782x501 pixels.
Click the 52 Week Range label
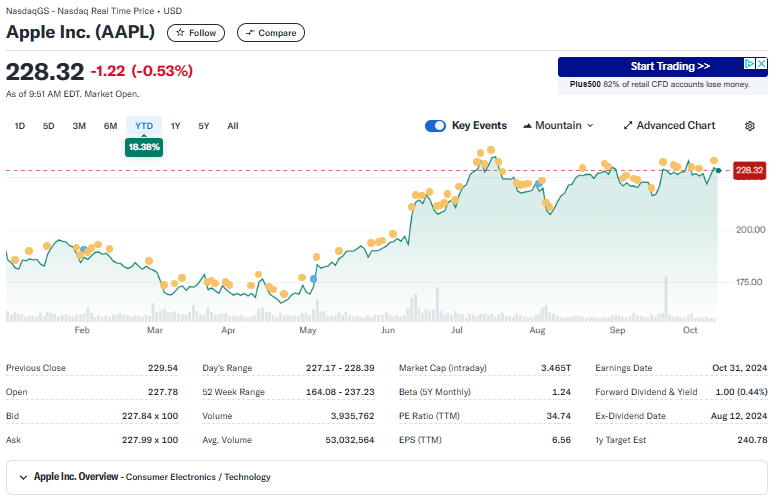(233, 392)
